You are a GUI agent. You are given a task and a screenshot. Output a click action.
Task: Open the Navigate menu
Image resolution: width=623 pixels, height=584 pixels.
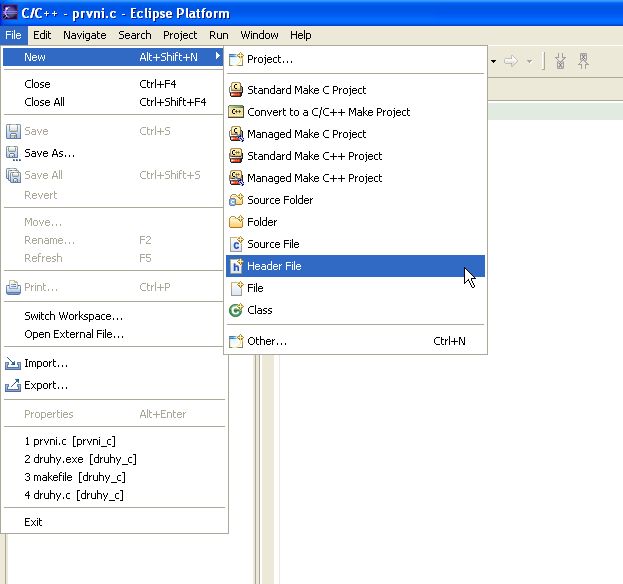tap(84, 35)
